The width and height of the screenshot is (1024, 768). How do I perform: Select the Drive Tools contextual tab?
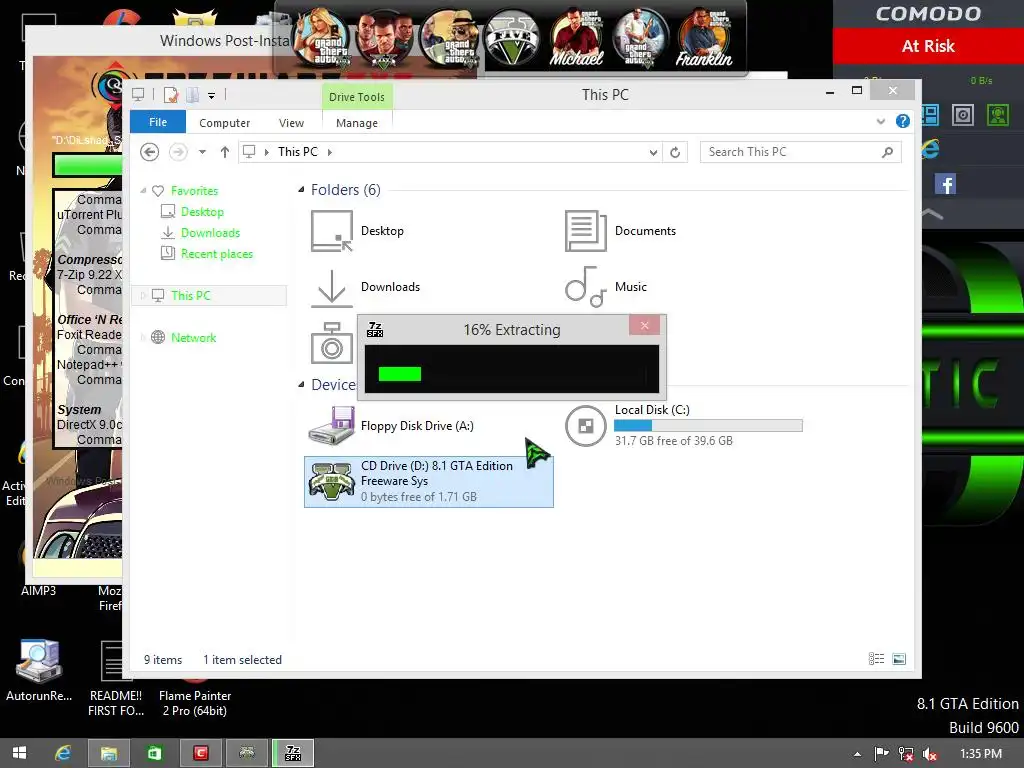tap(357, 97)
